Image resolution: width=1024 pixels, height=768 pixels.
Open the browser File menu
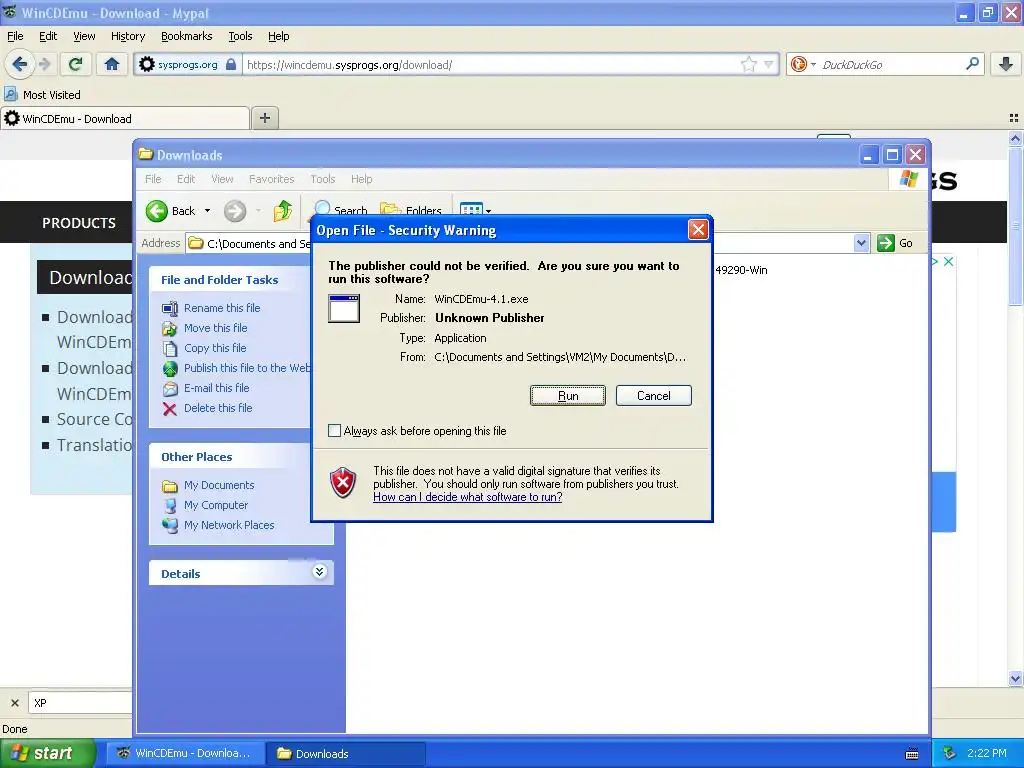click(x=15, y=36)
